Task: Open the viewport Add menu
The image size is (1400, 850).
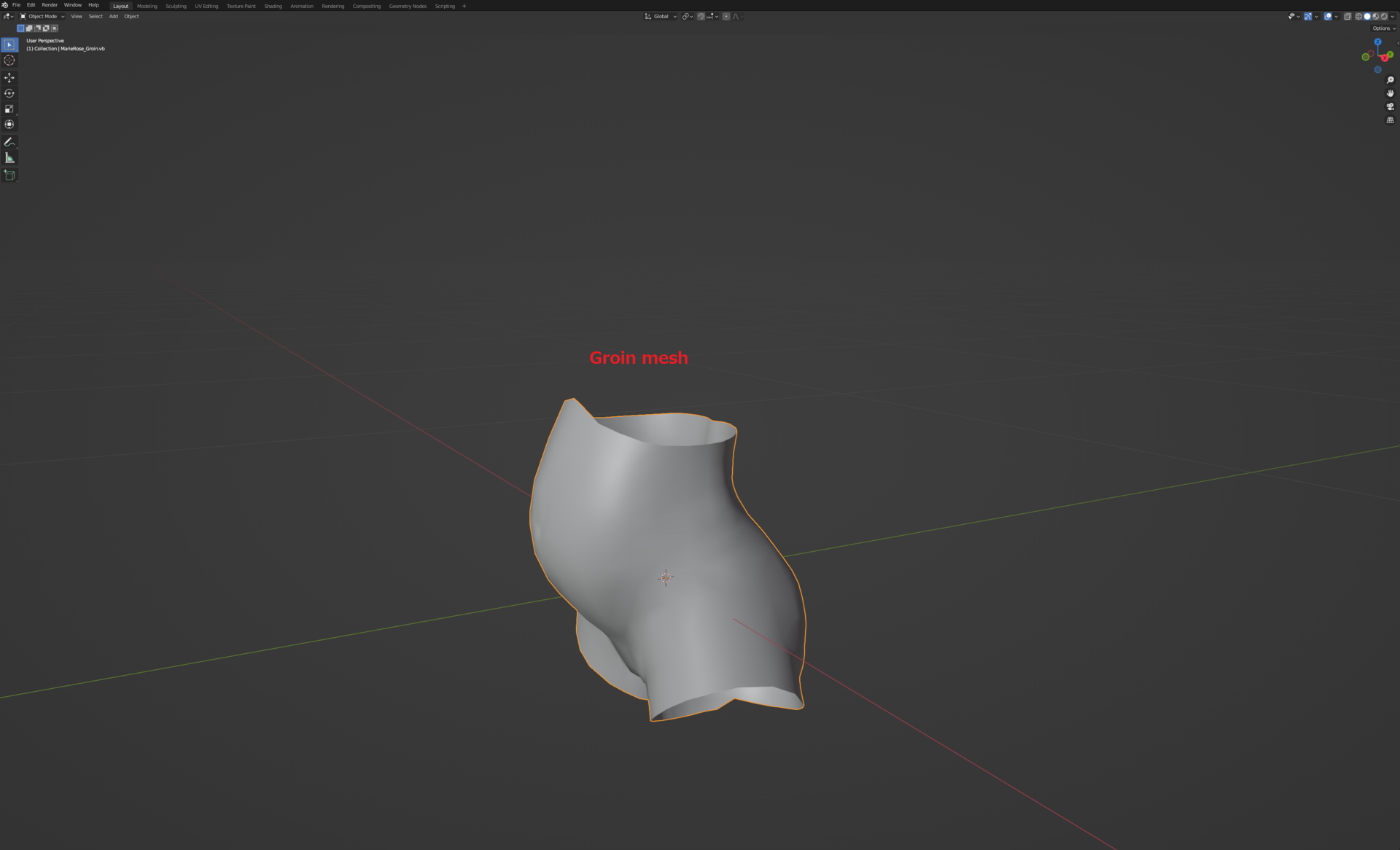Action: (114, 16)
